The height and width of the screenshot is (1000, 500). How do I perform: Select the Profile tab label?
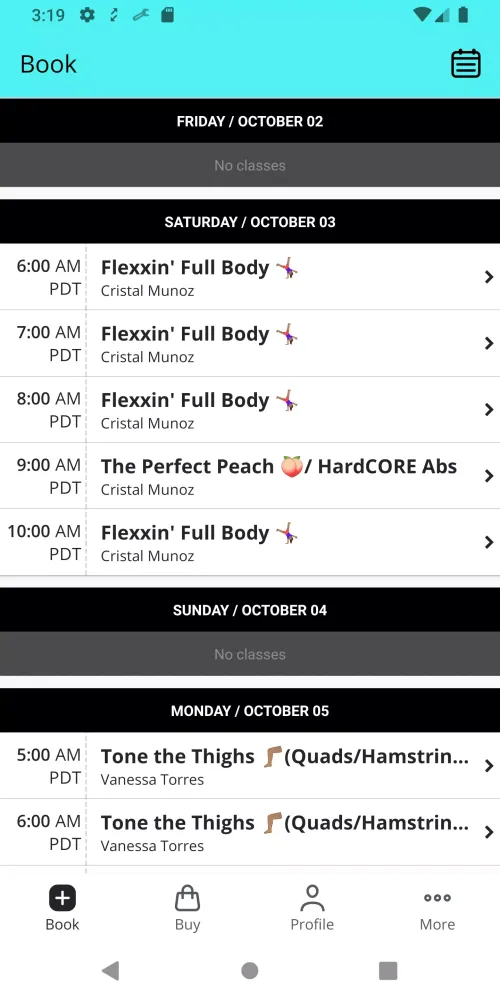pyautogui.click(x=312, y=924)
